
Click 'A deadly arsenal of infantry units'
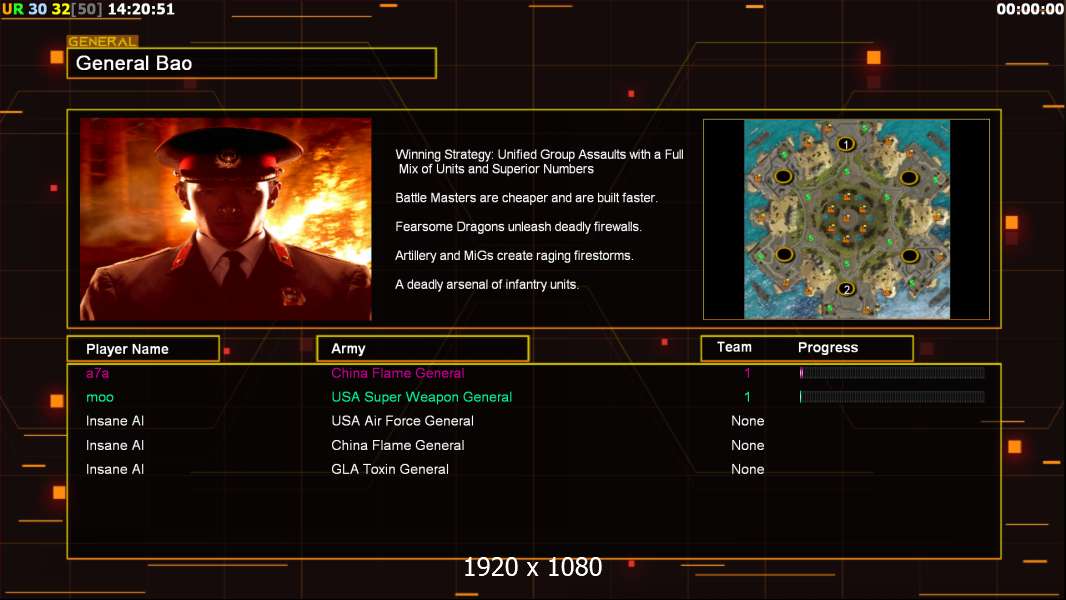coord(487,285)
